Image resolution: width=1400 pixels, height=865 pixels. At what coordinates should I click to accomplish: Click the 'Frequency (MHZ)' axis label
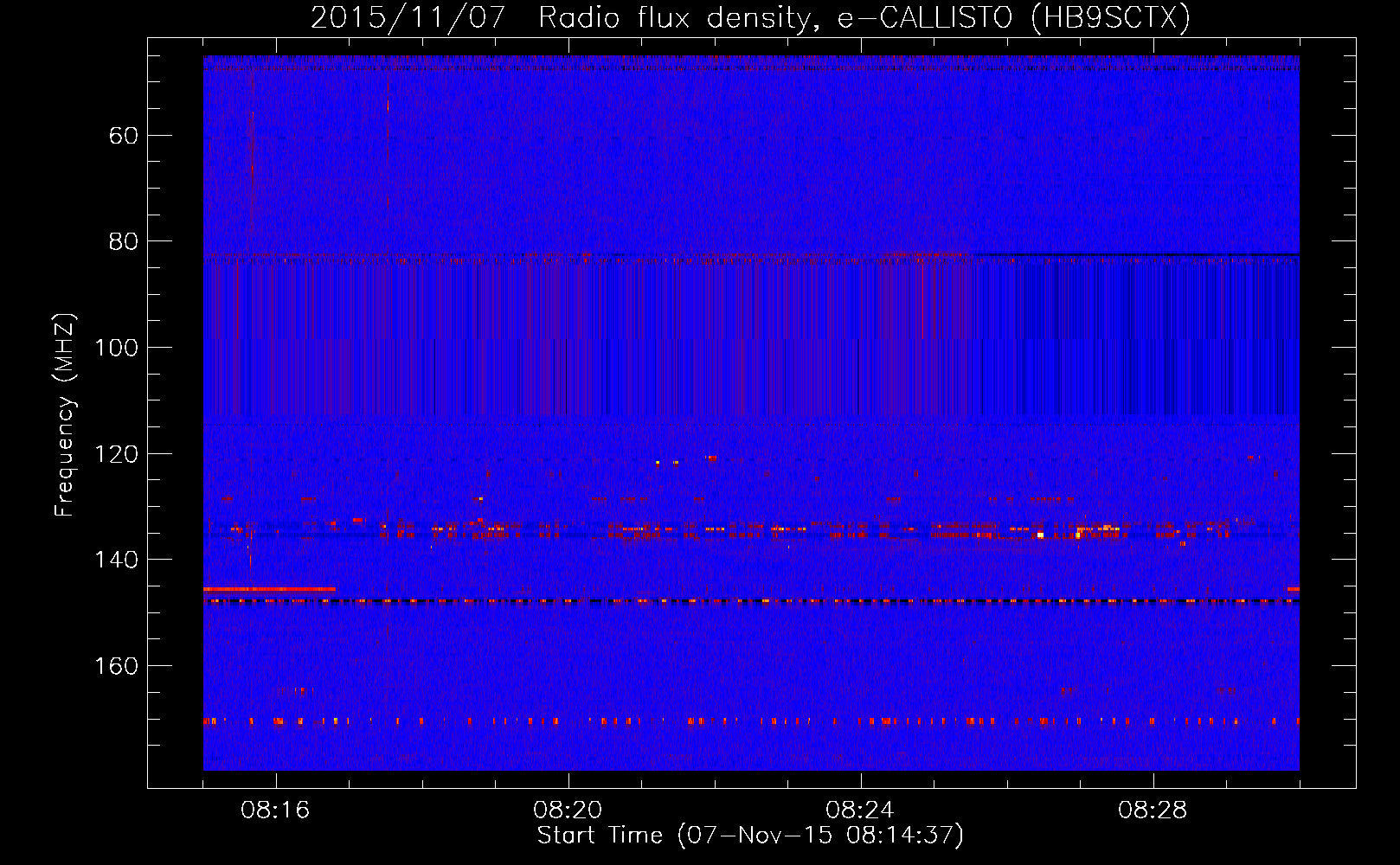[65, 414]
